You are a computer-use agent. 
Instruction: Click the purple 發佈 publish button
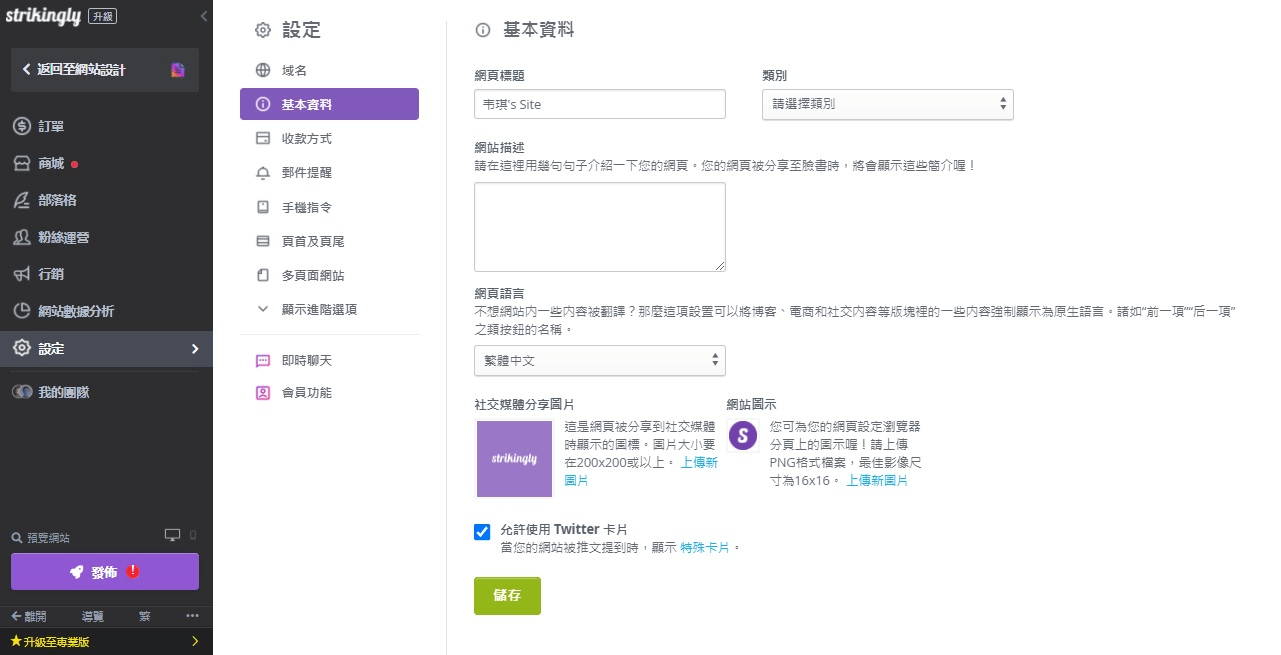click(x=104, y=571)
